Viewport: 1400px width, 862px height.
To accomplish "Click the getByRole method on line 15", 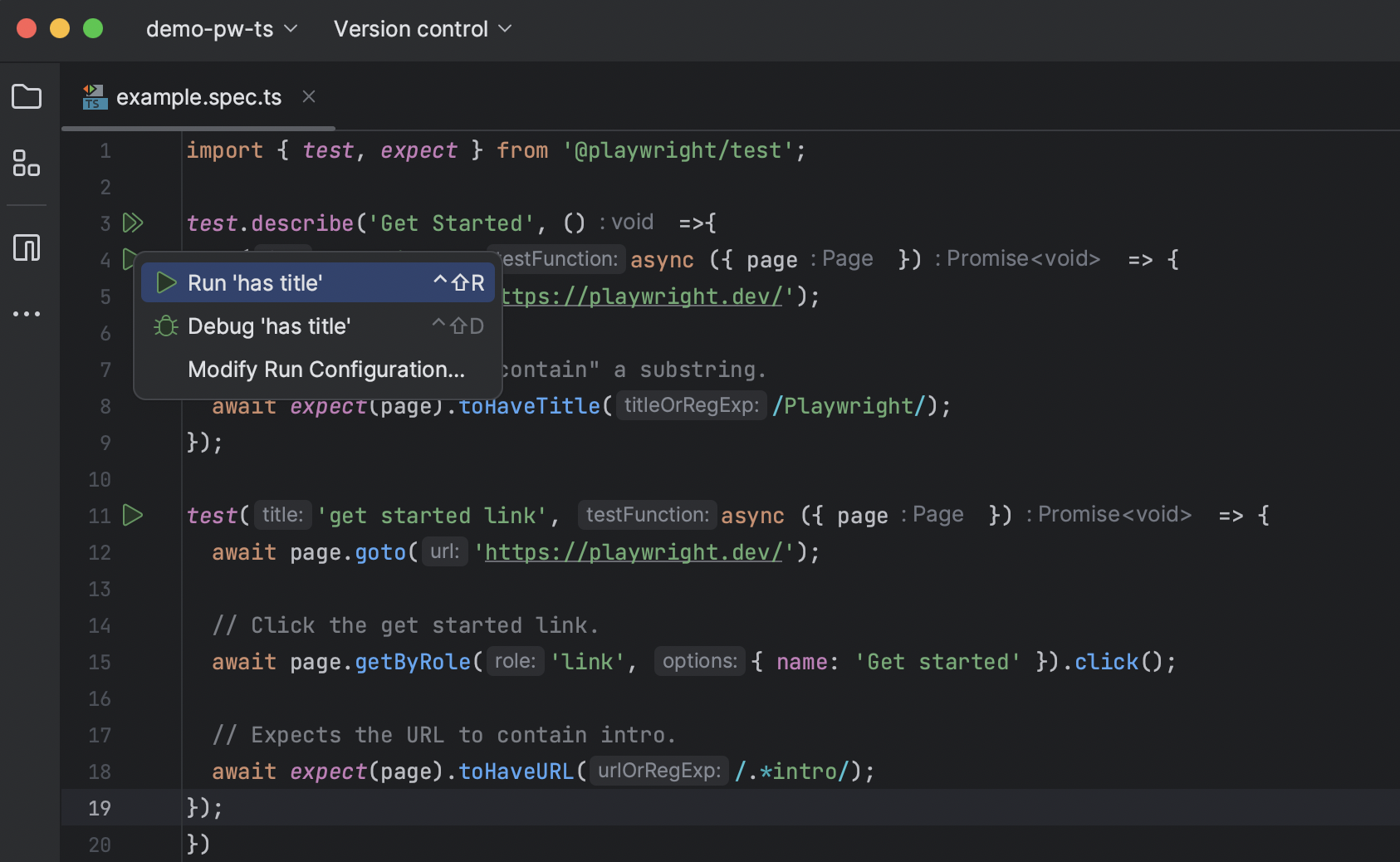I will click(x=413, y=662).
